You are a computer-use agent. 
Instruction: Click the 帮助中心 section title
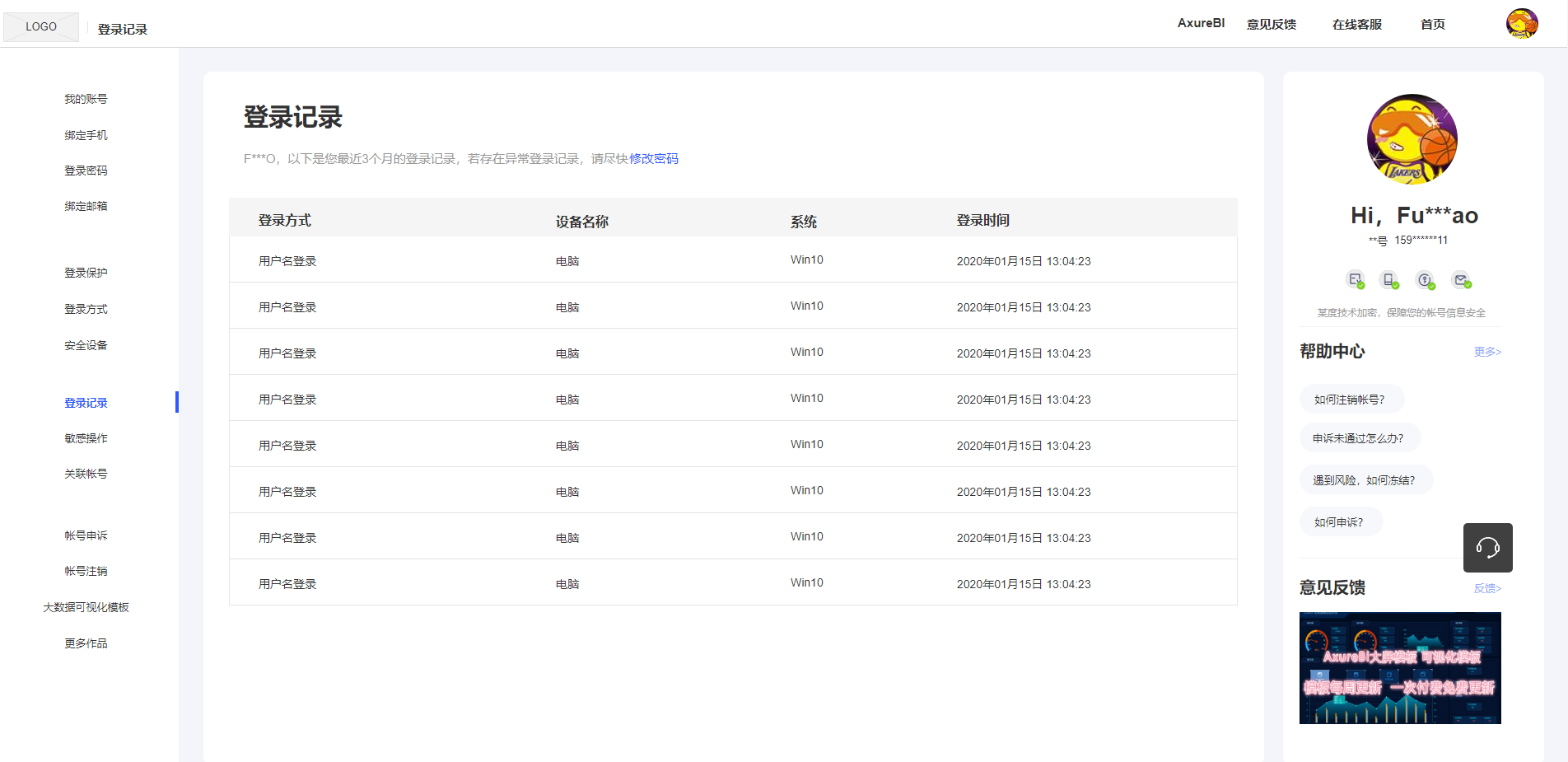1332,352
